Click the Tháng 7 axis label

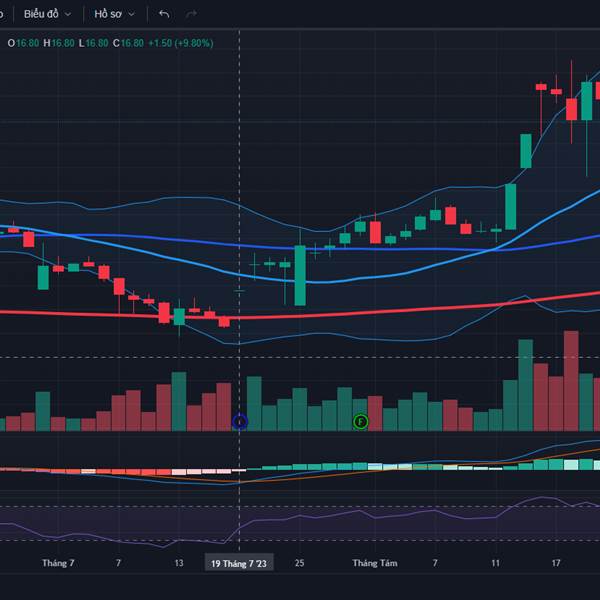point(58,563)
